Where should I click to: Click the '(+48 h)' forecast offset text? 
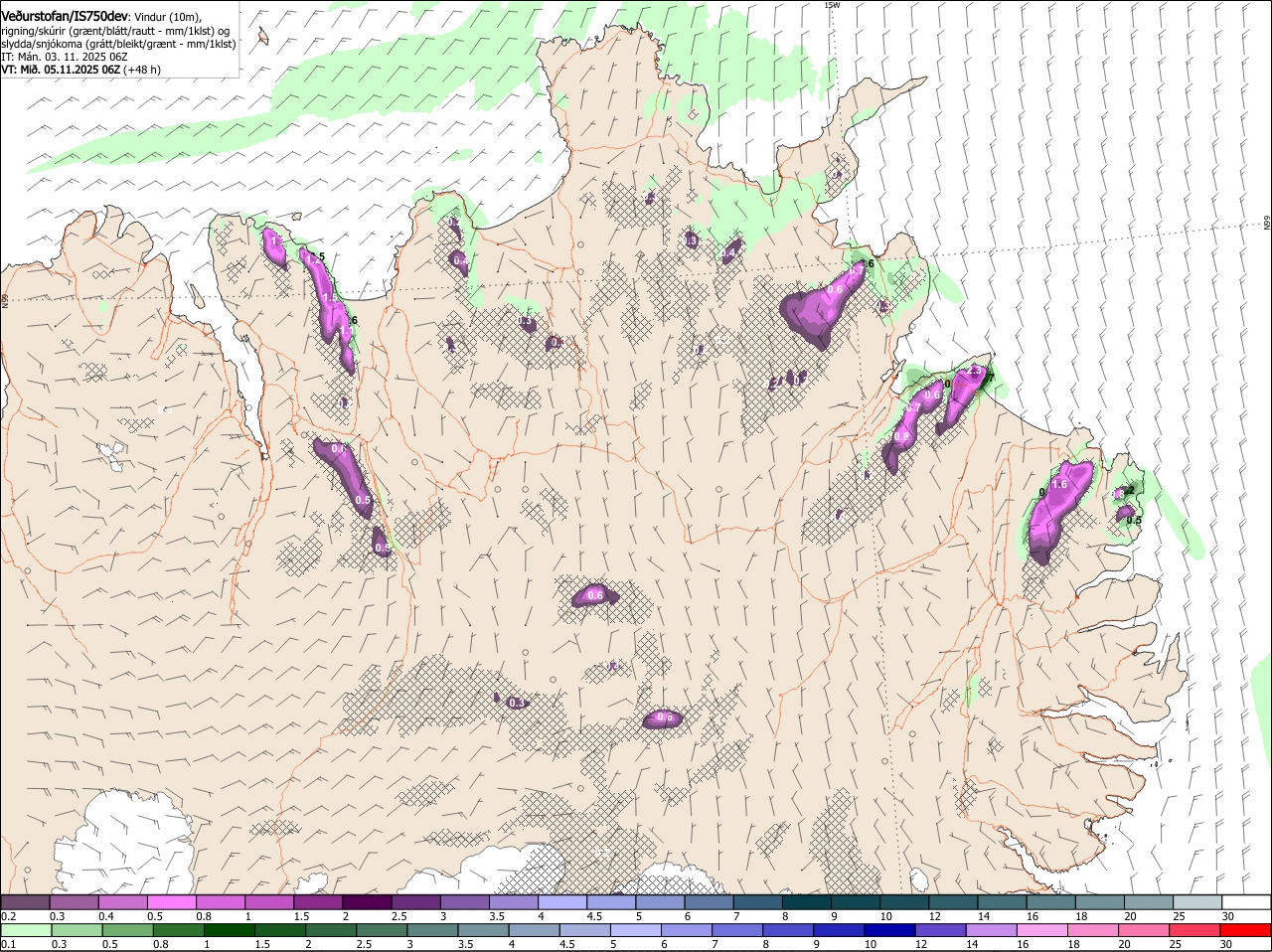143,70
